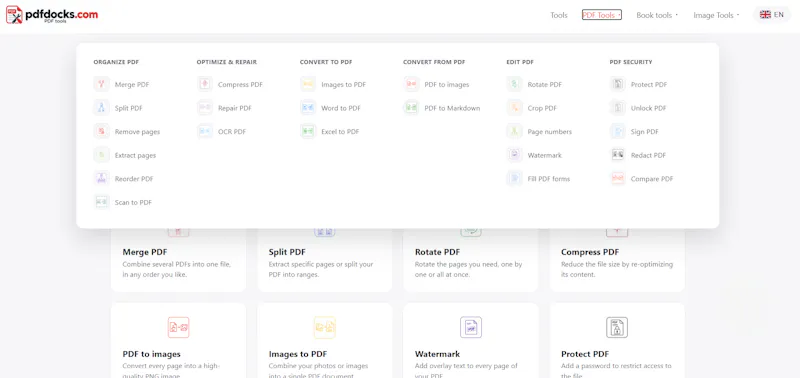Click the PDF SECURITY column heading
The width and height of the screenshot is (800, 378).
tap(631, 62)
